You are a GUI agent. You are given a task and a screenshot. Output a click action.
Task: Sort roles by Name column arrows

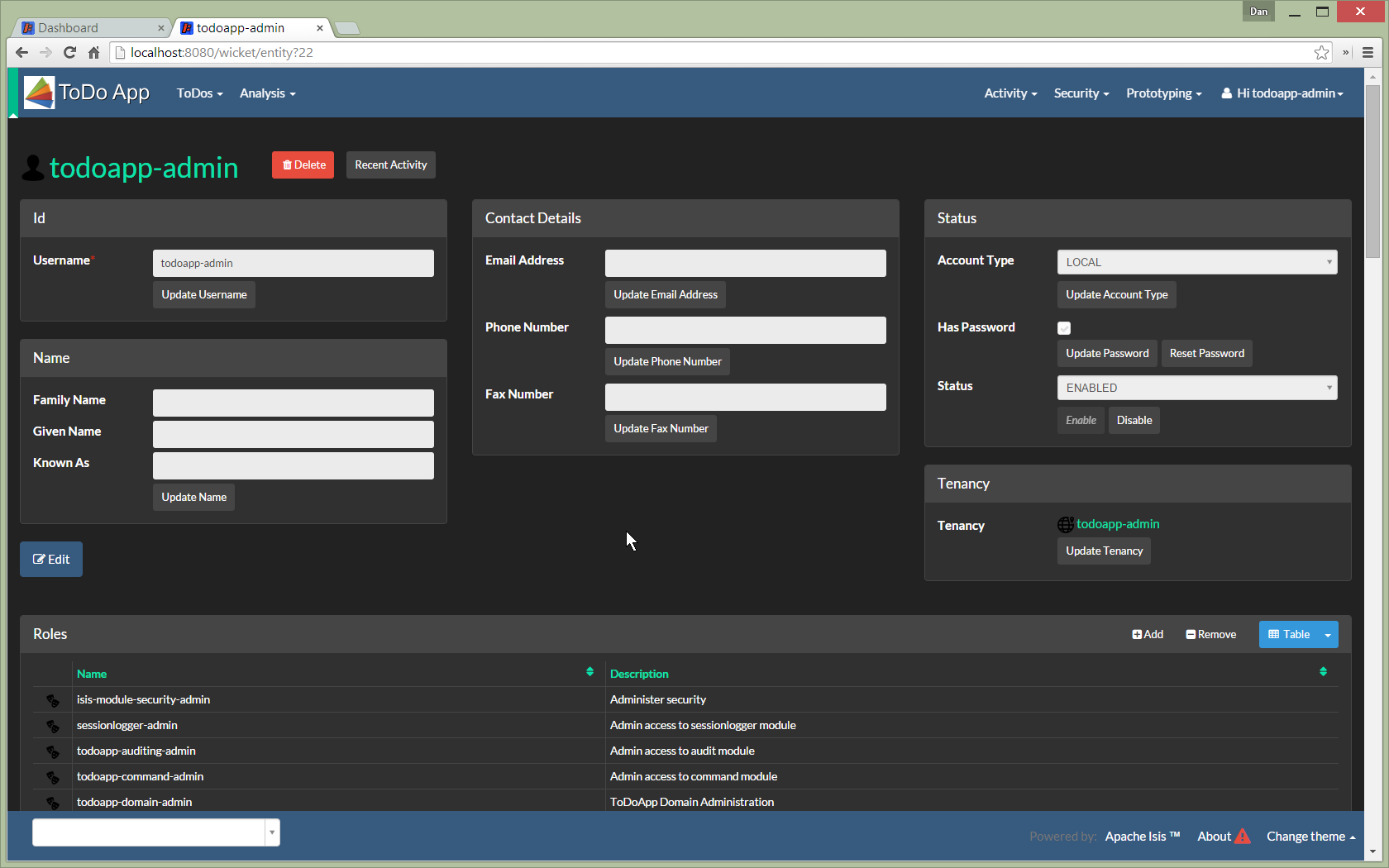[x=589, y=672]
